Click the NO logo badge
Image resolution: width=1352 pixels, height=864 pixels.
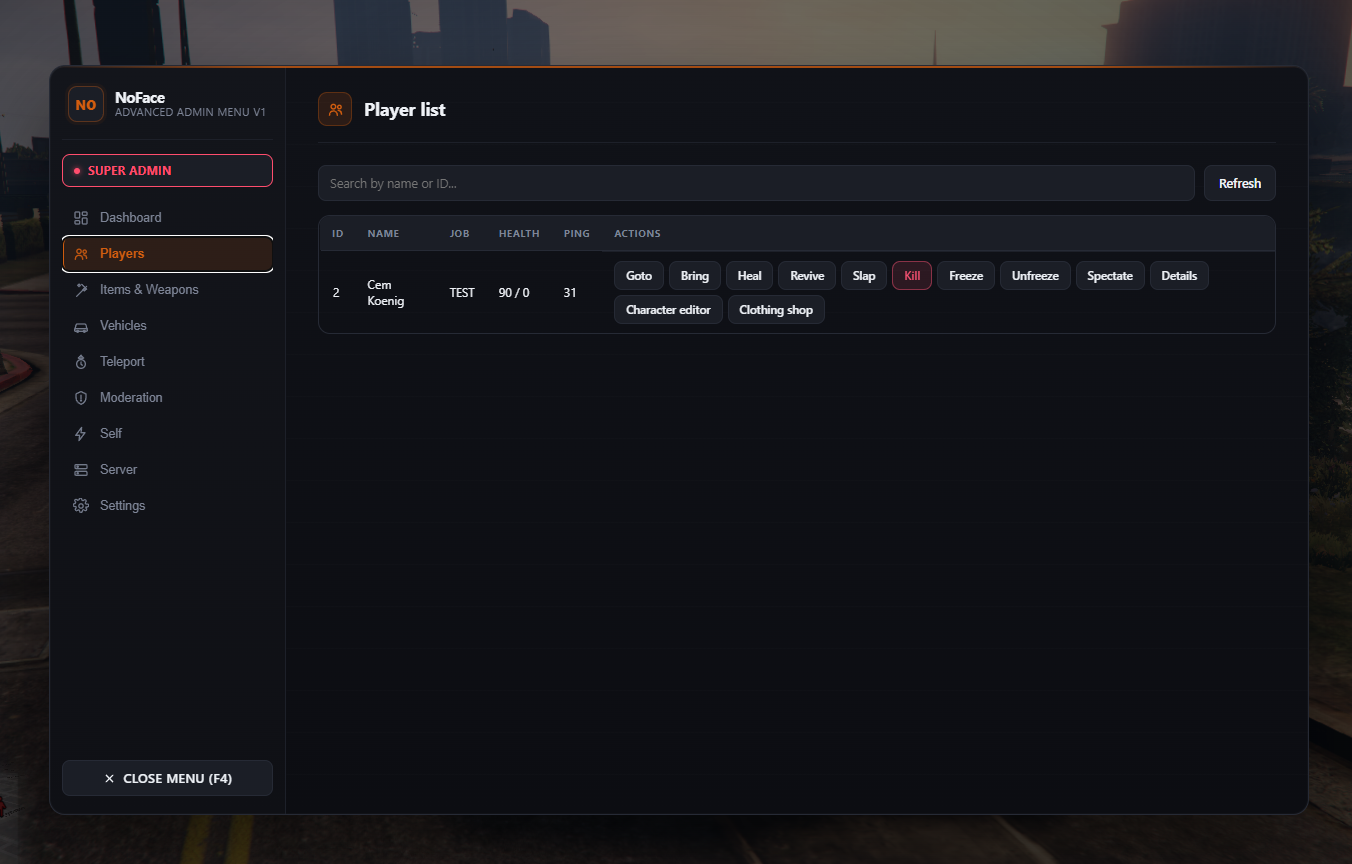point(86,105)
